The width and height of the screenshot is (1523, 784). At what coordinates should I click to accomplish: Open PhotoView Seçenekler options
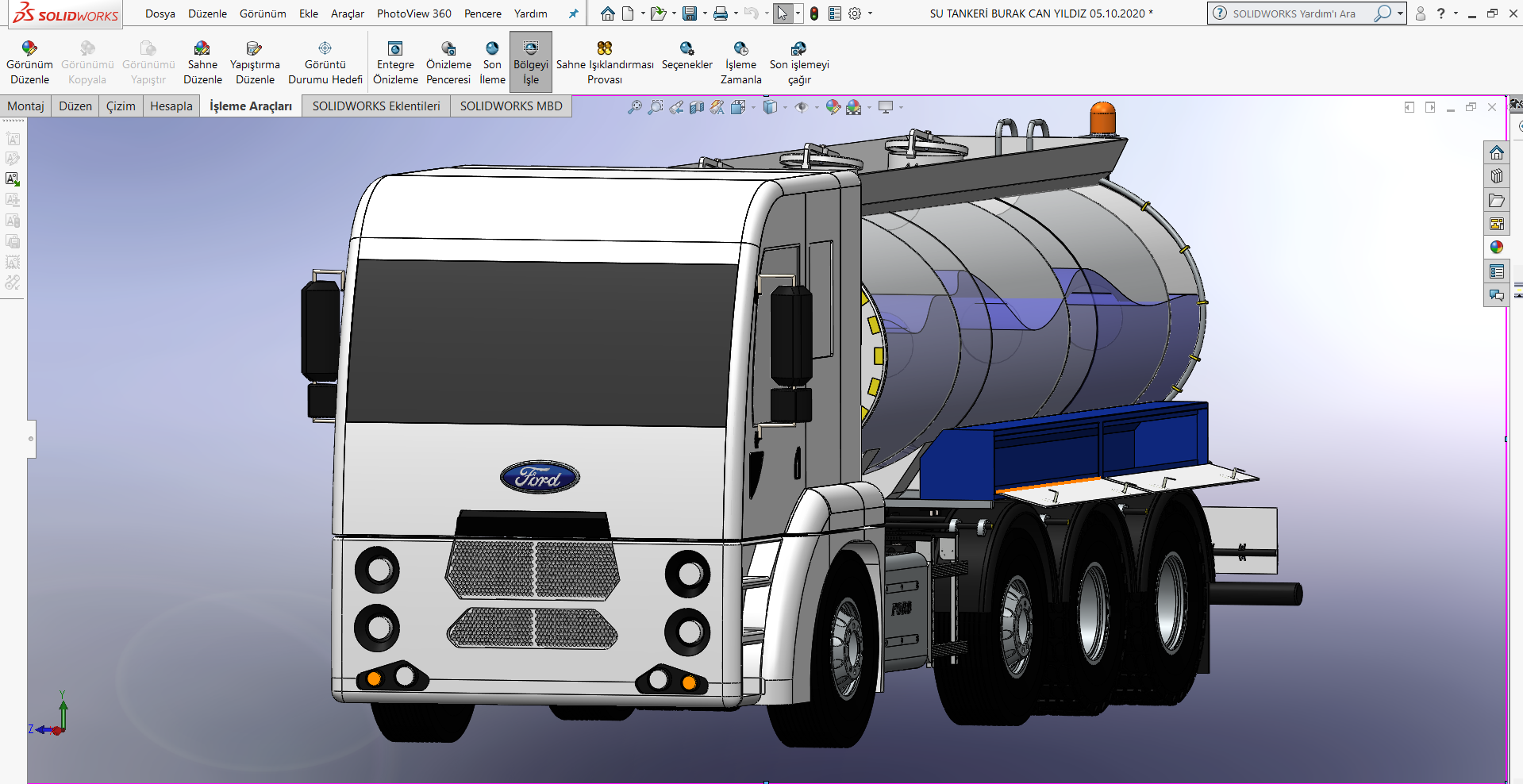(x=687, y=56)
